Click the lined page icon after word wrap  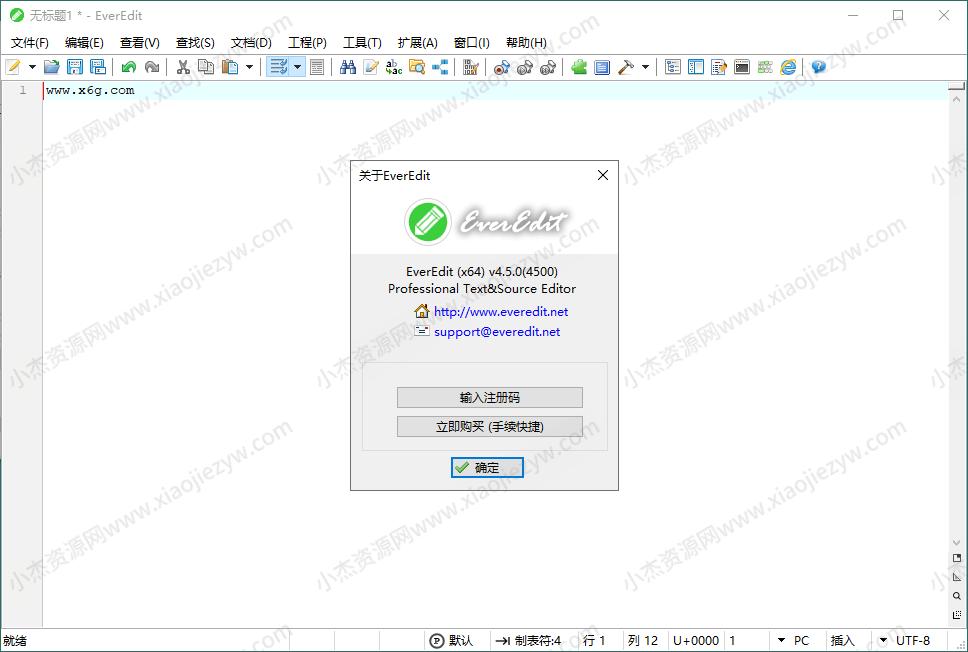click(317, 67)
